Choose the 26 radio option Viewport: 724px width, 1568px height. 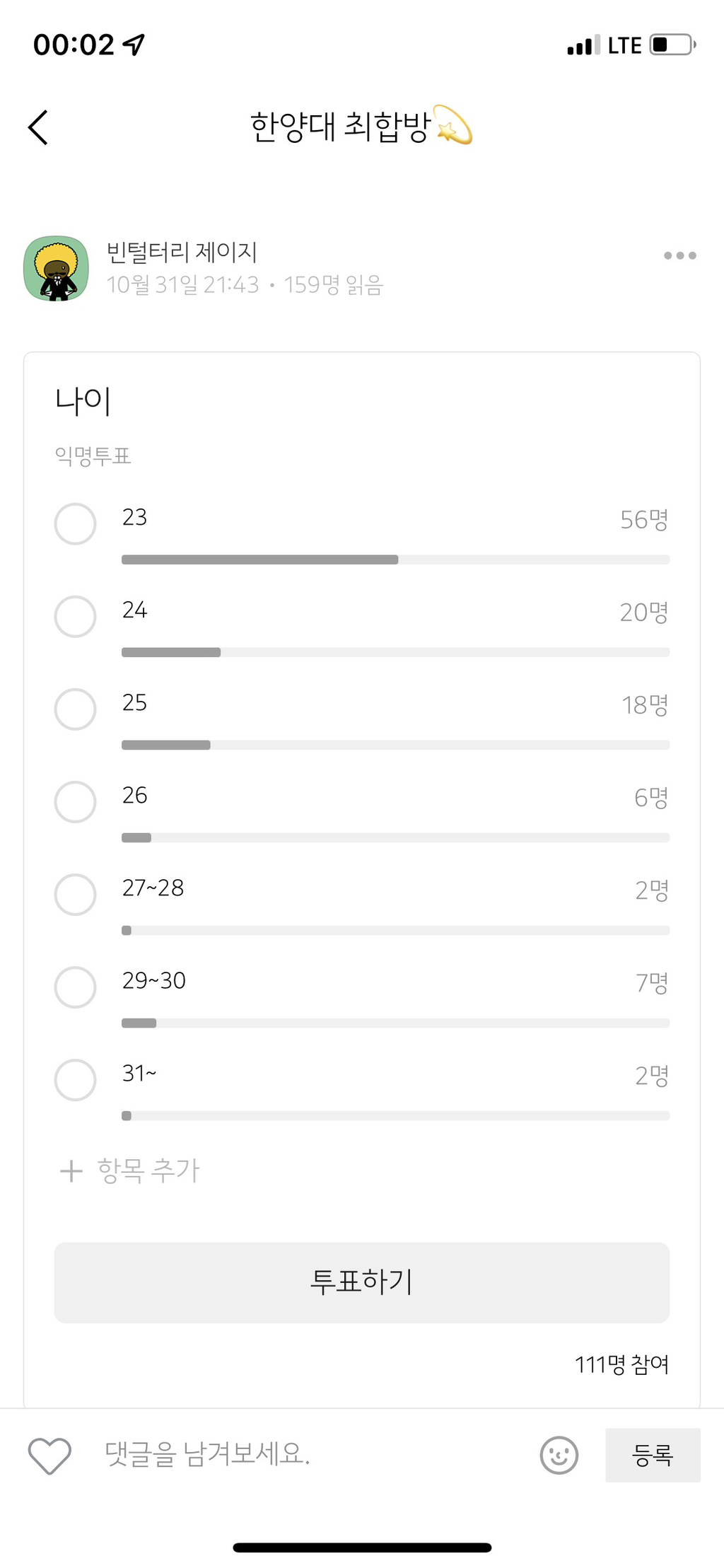pos(75,802)
